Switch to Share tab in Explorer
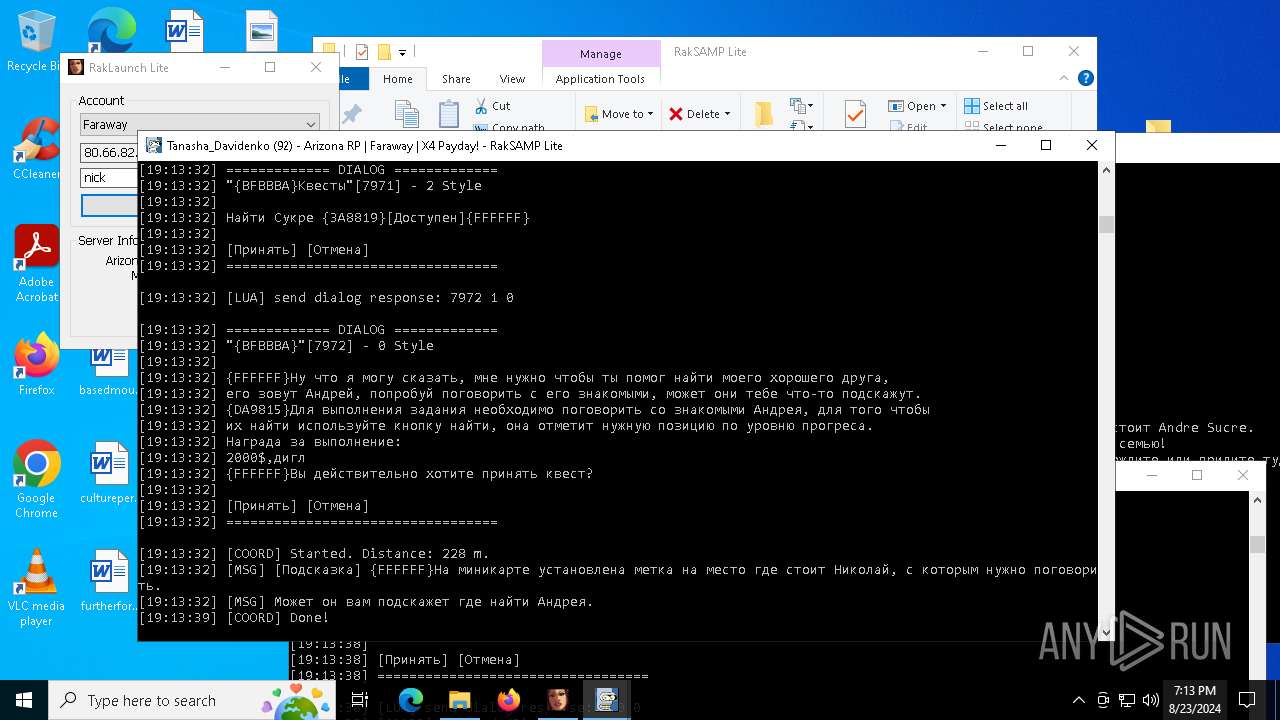Viewport: 1280px width, 720px height. click(456, 79)
